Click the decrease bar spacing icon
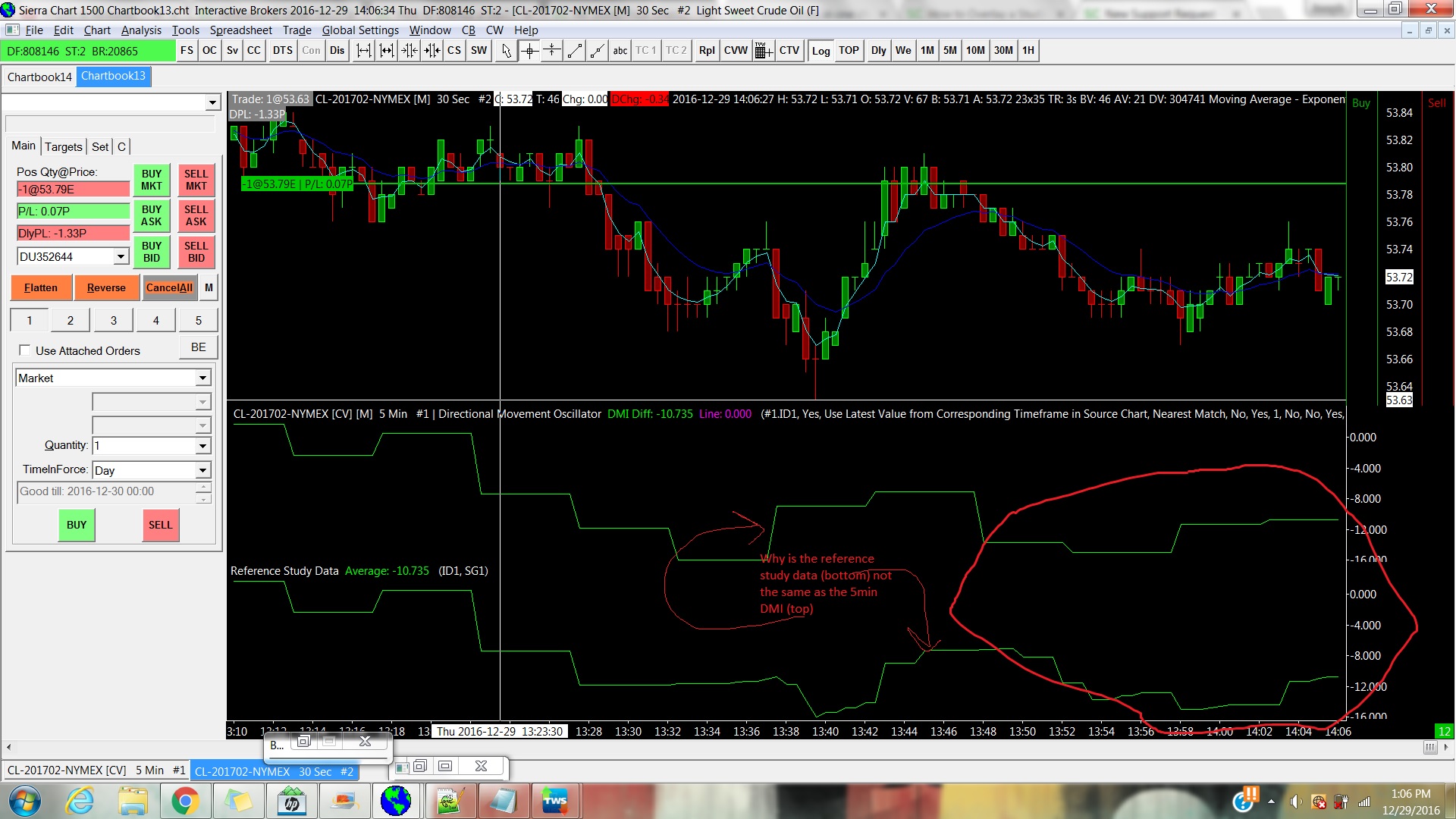Image resolution: width=1456 pixels, height=819 pixels. point(409,51)
